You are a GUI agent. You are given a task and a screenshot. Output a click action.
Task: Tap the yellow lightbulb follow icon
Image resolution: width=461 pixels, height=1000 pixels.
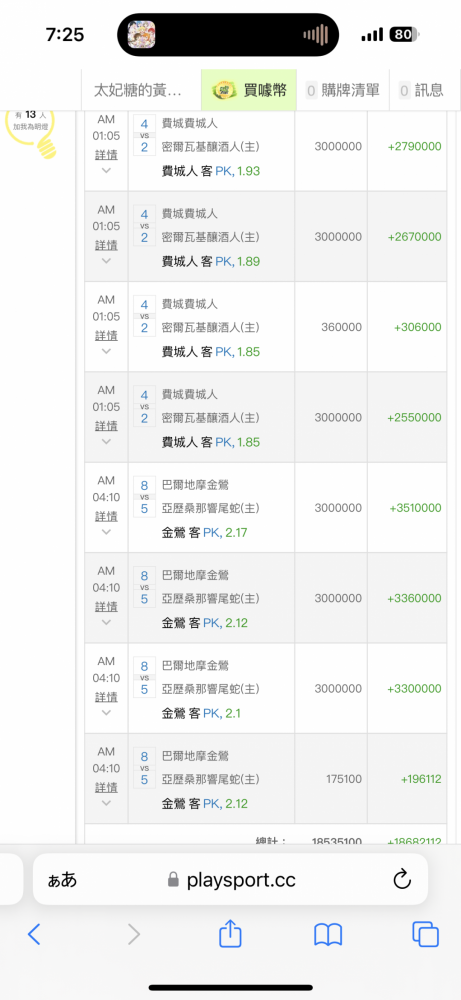point(31,132)
